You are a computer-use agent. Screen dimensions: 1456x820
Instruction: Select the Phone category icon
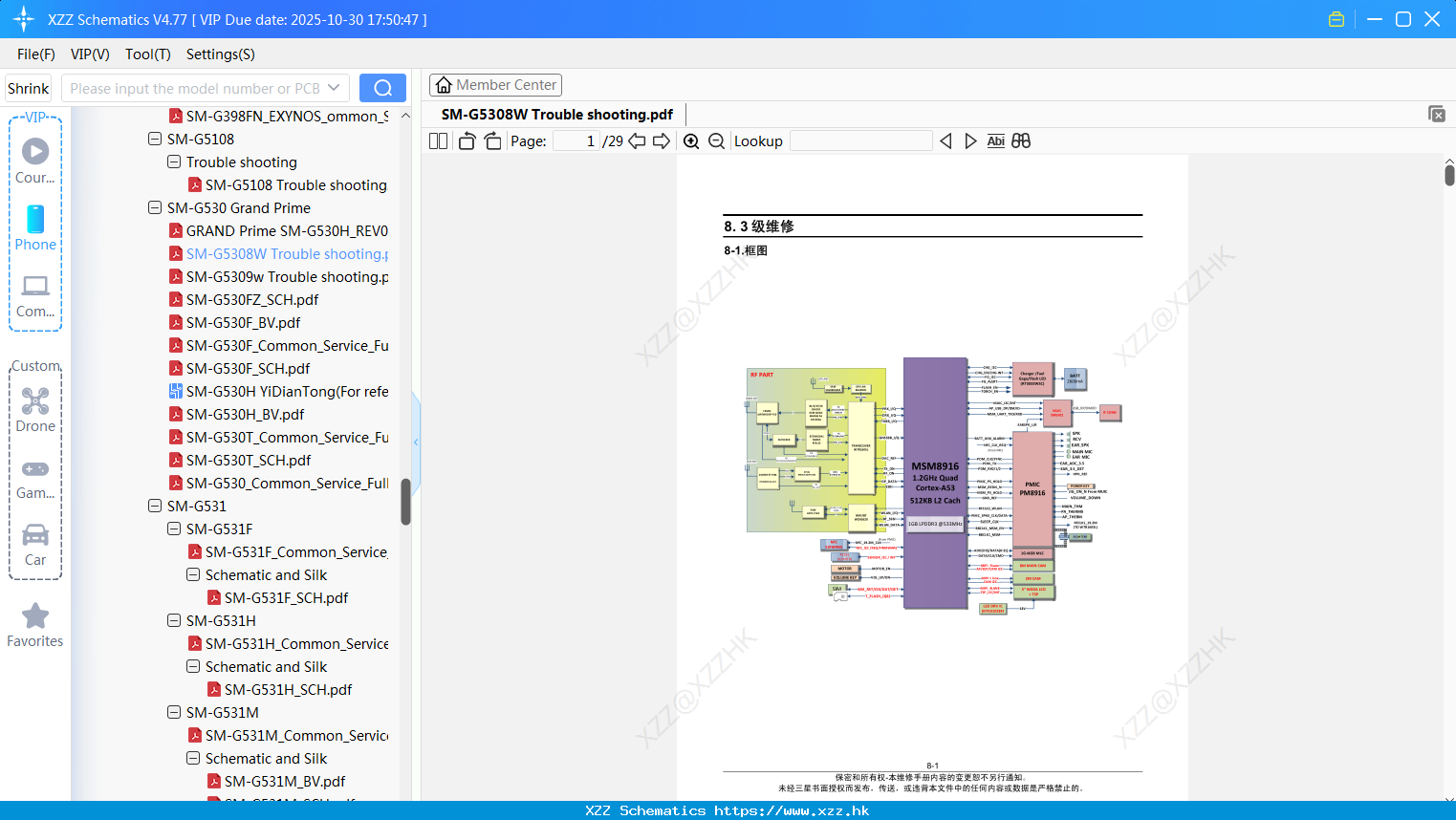(x=35, y=227)
